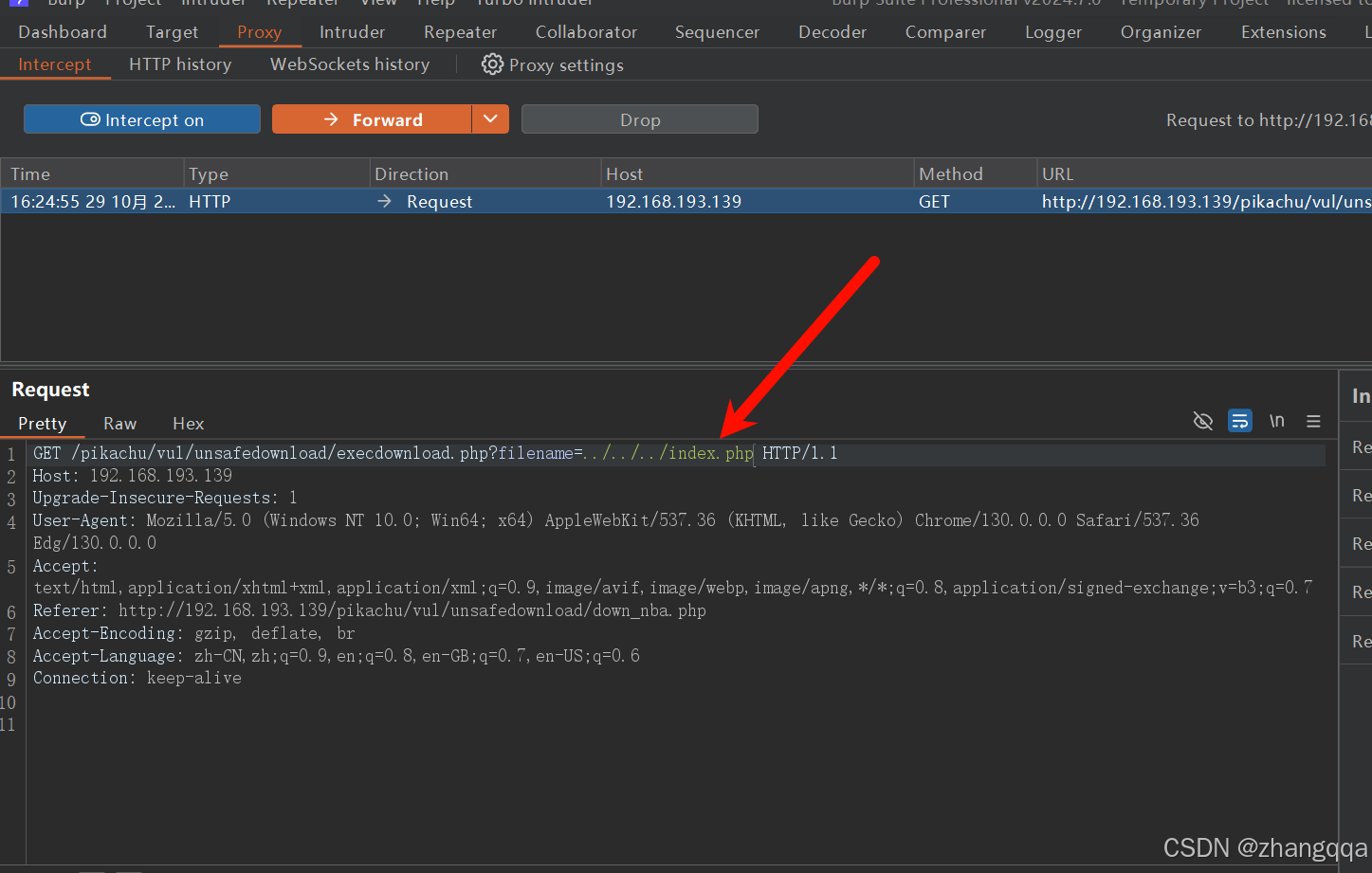Switch to the Dashboard tab
Image resolution: width=1372 pixels, height=873 pixels.
pos(63,32)
